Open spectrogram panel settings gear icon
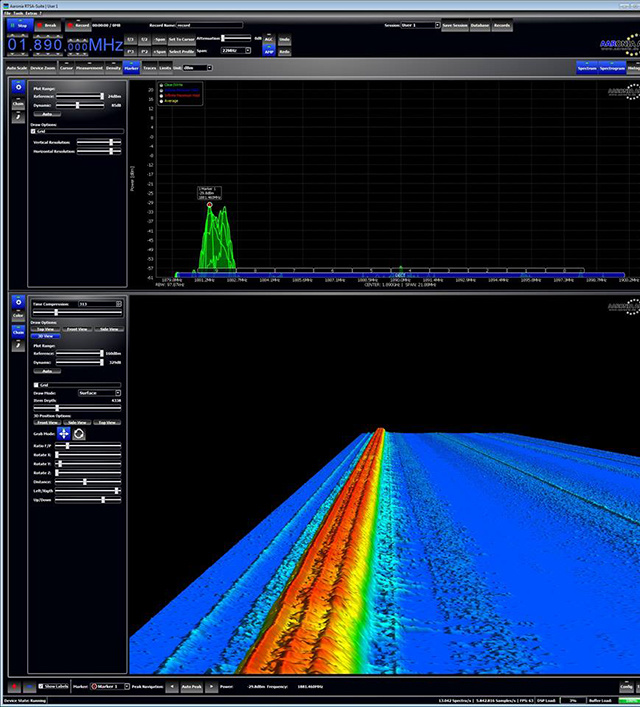Image resolution: width=640 pixels, height=707 pixels. (18, 302)
